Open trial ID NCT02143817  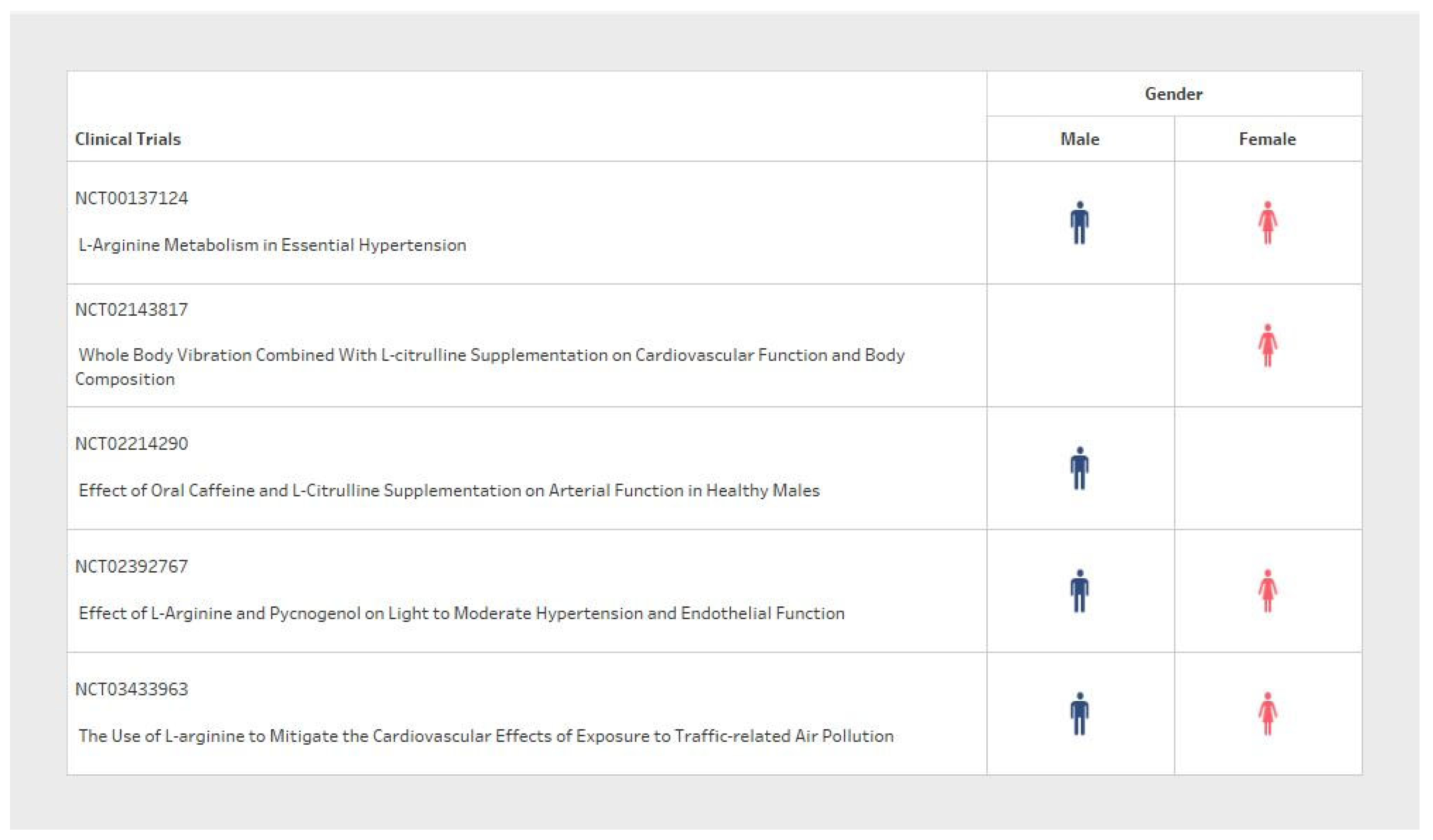pyautogui.click(x=131, y=310)
